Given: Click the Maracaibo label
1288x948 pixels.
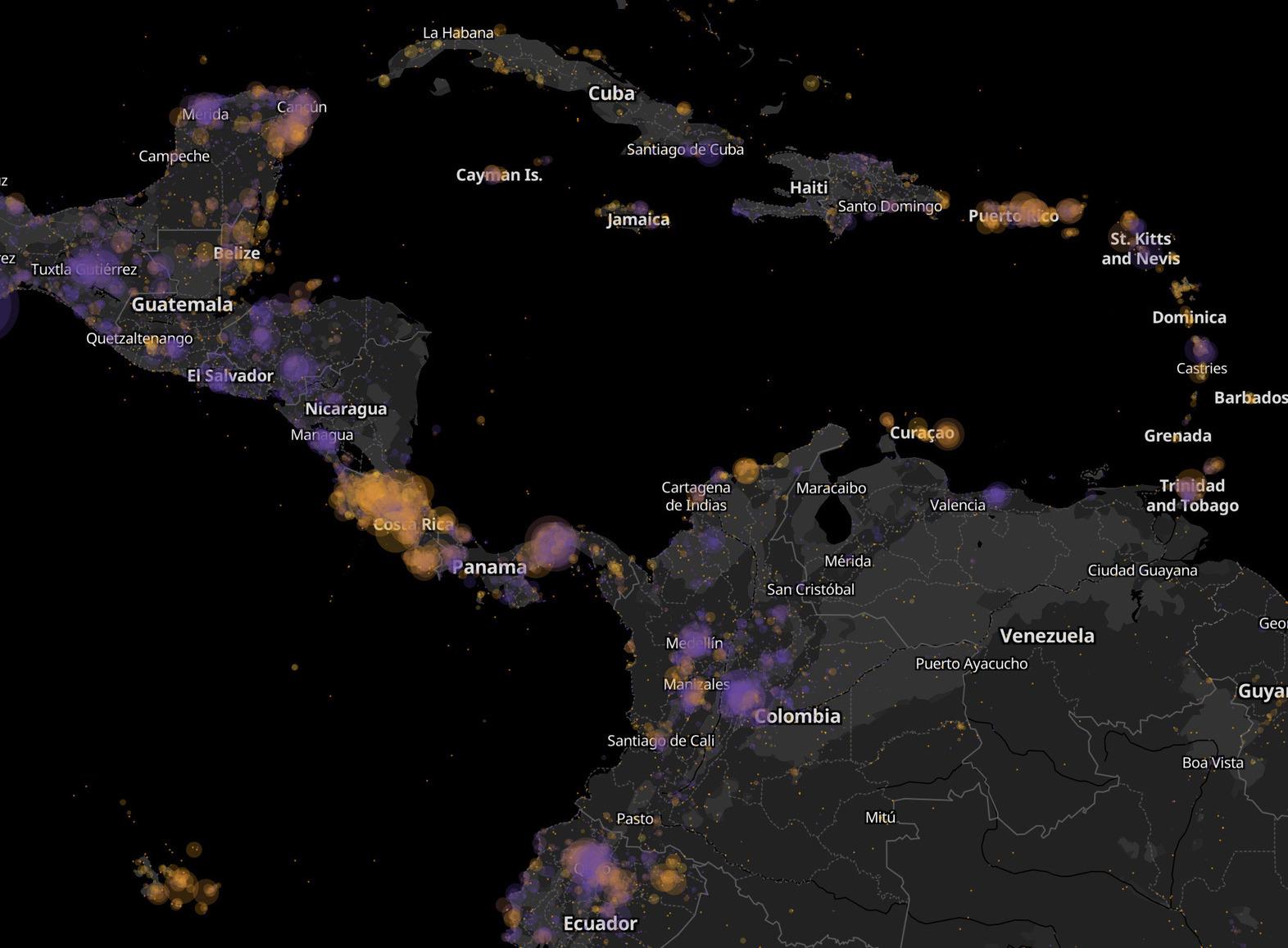Looking at the screenshot, I should click(x=831, y=488).
